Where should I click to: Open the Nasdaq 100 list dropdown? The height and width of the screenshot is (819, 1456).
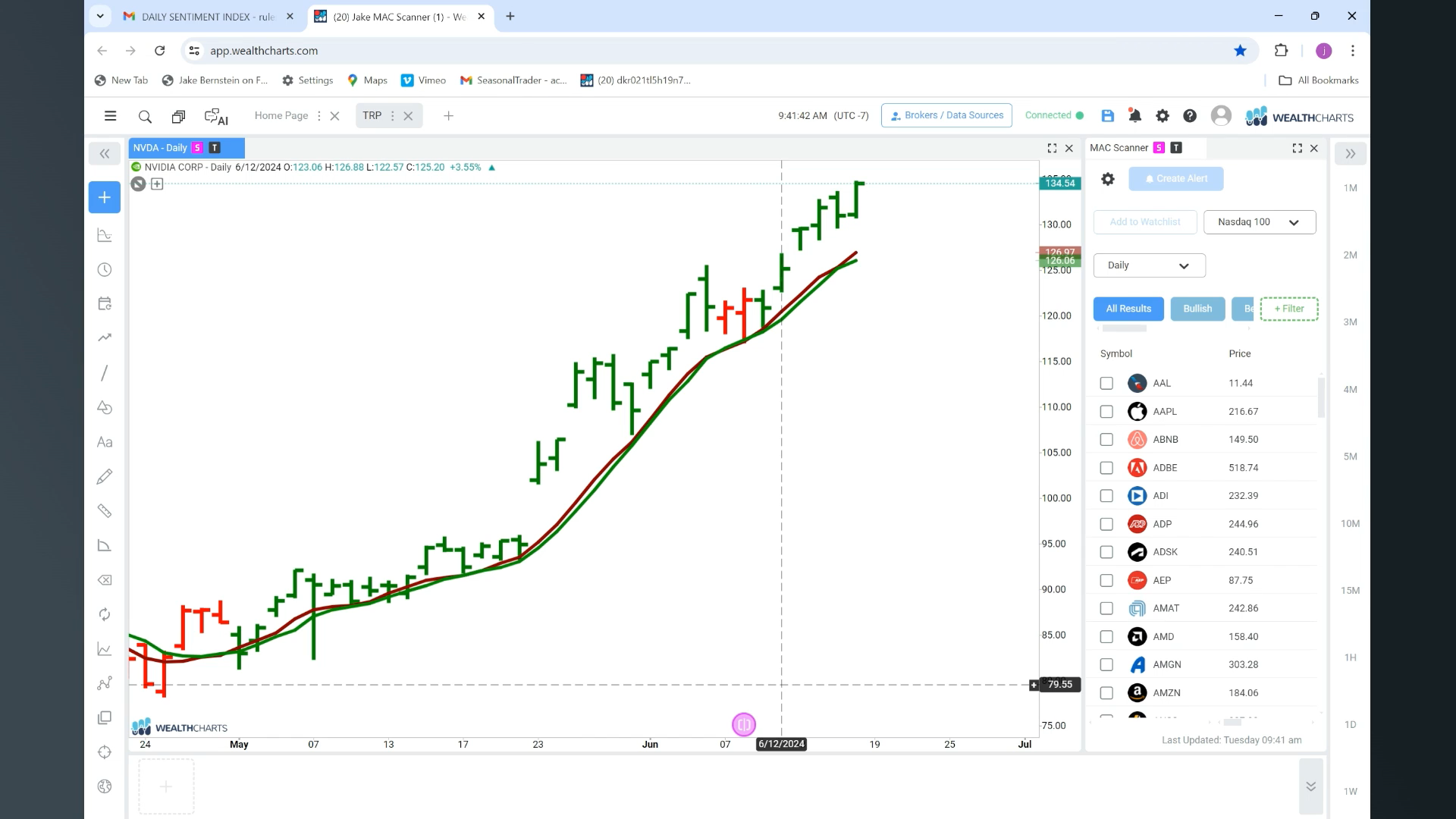pyautogui.click(x=1260, y=222)
